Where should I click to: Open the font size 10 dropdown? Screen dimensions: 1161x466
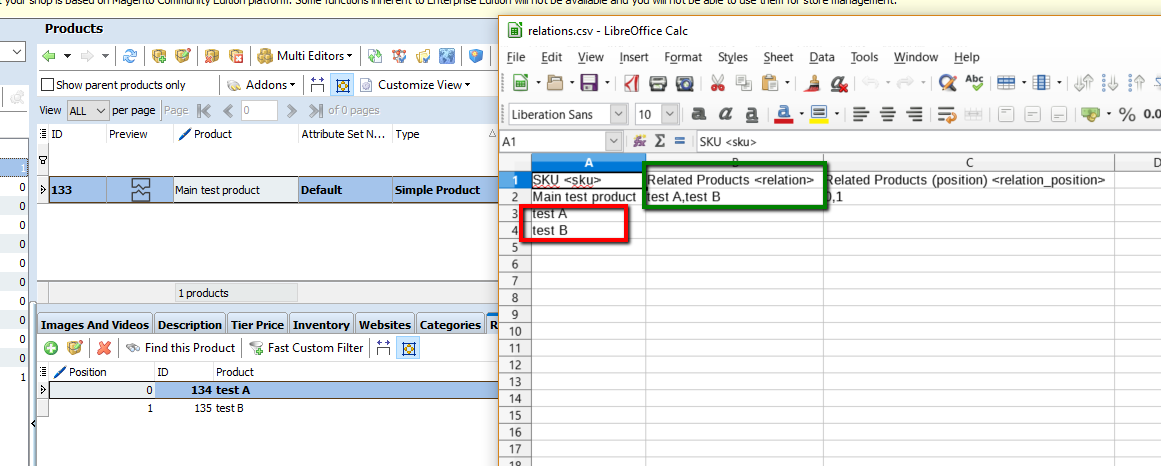669,114
